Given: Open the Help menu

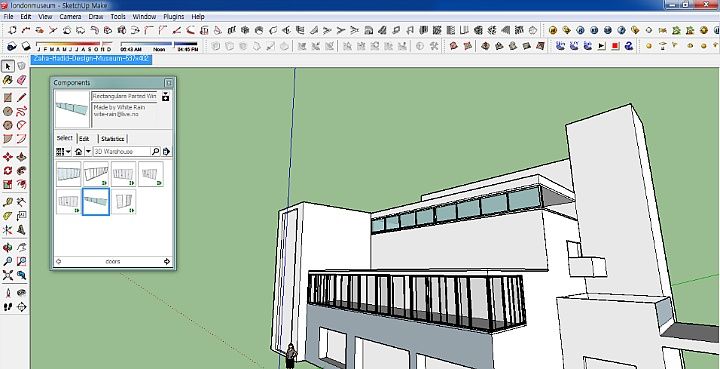Looking at the screenshot, I should coord(198,17).
